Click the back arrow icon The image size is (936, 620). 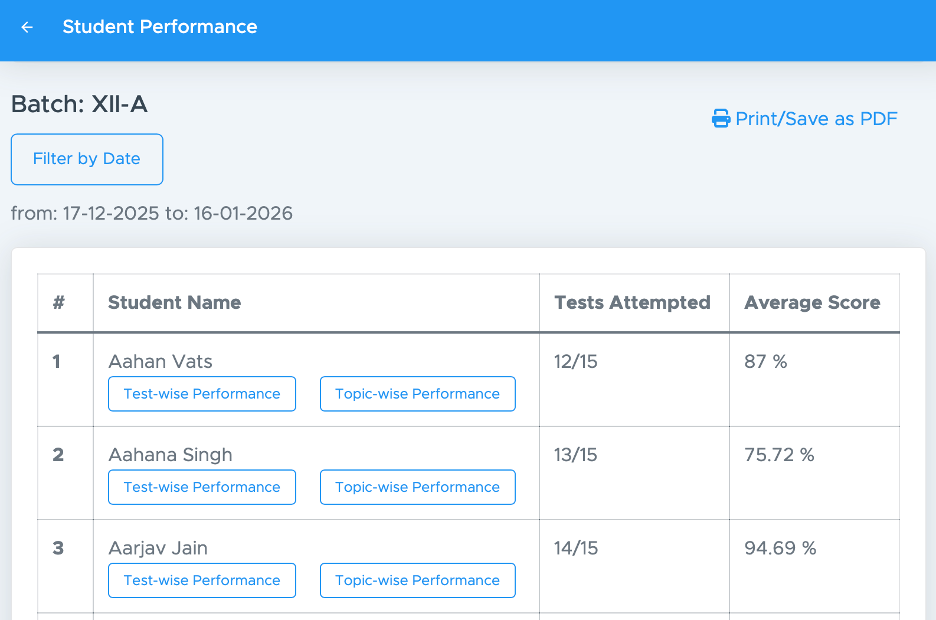point(27,27)
